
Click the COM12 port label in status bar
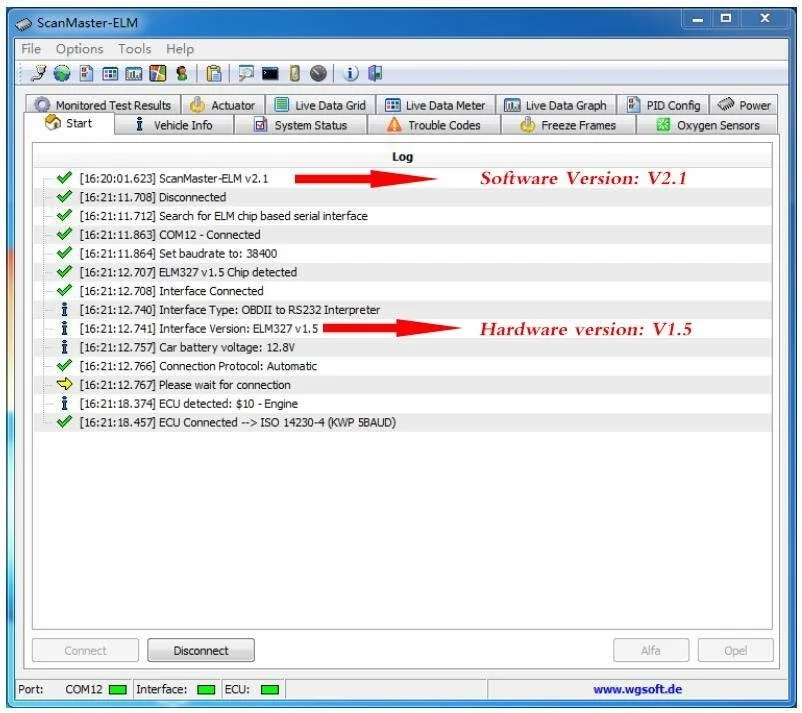84,689
